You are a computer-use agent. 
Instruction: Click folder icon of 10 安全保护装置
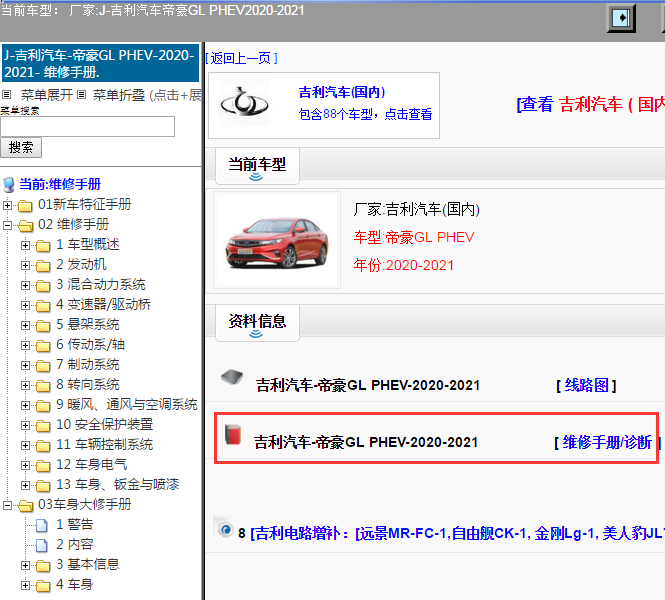(x=43, y=426)
